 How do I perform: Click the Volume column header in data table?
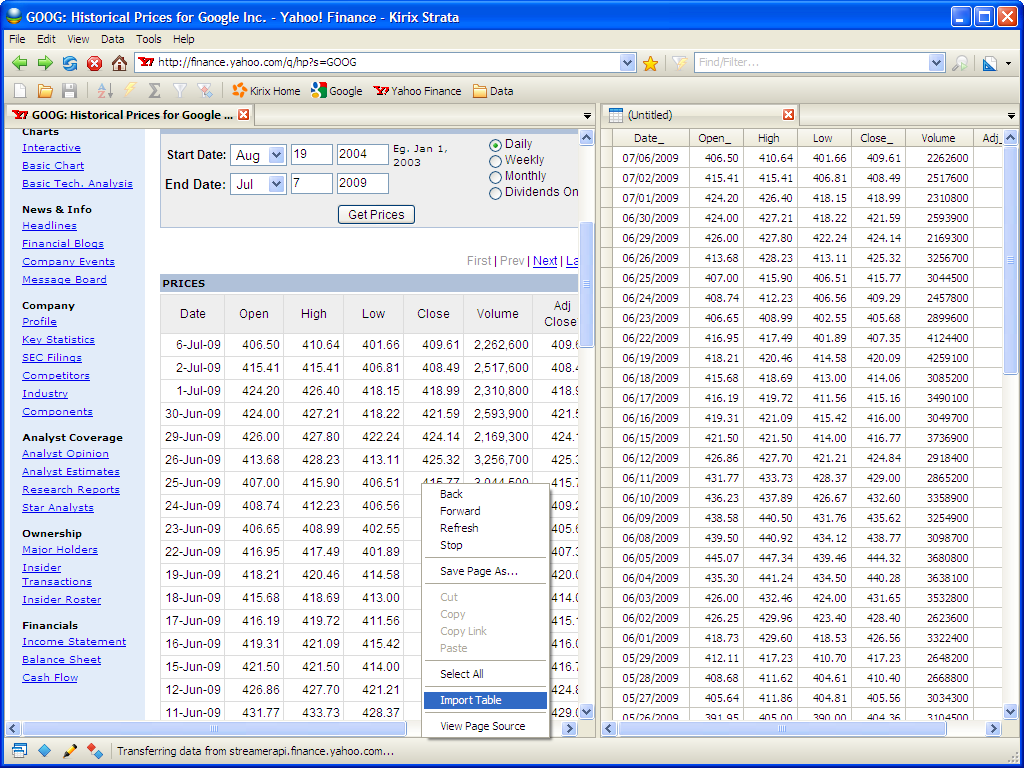coord(938,138)
